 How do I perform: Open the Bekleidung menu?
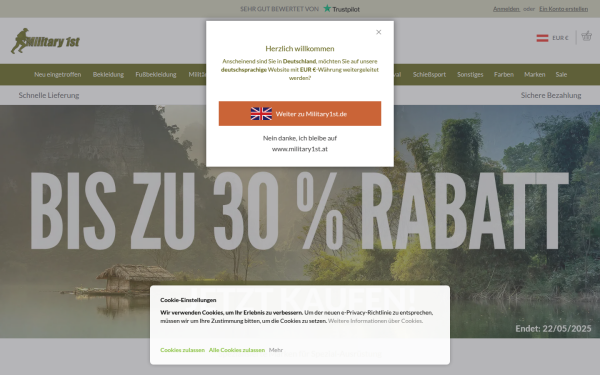pos(108,75)
